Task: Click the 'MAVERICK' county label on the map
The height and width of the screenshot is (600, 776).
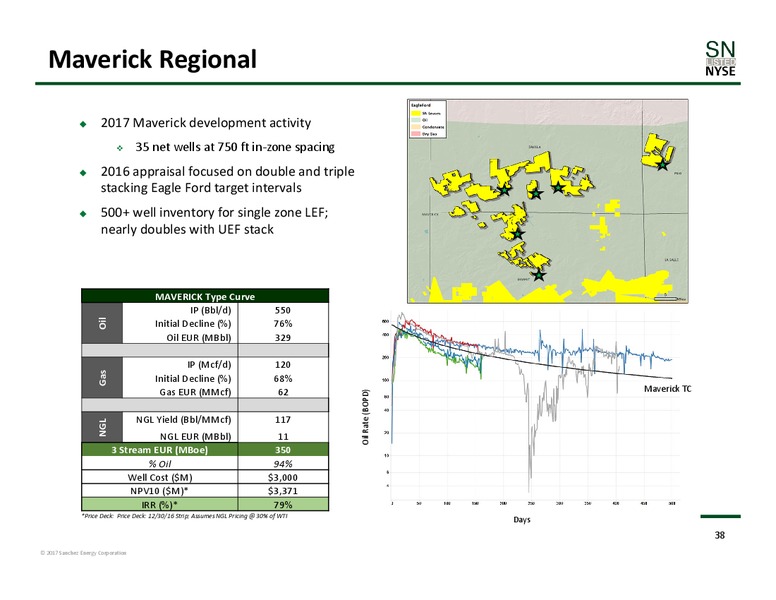Action: pyautogui.click(x=431, y=214)
